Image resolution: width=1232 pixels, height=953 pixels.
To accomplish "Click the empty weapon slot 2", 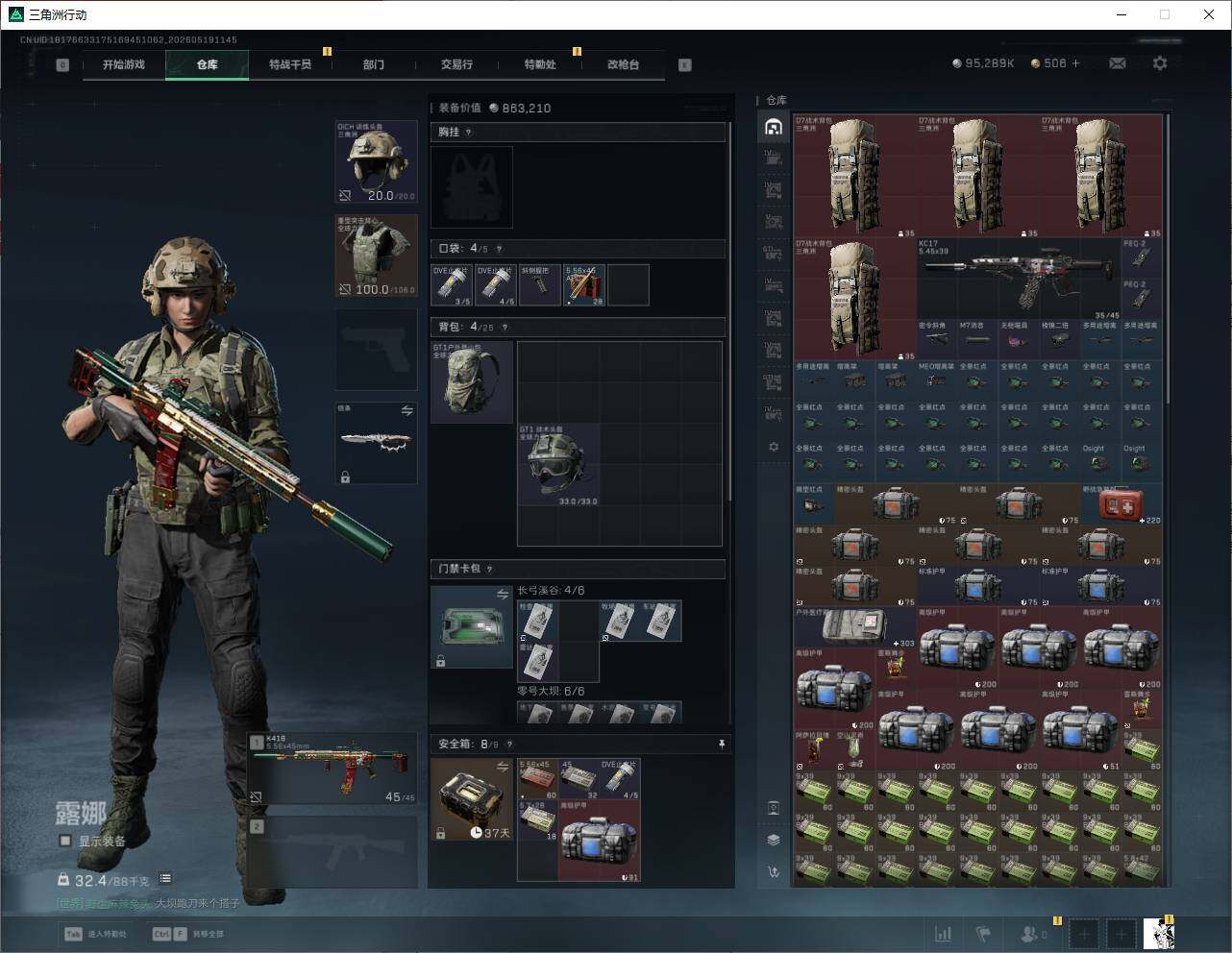I will coord(333,852).
